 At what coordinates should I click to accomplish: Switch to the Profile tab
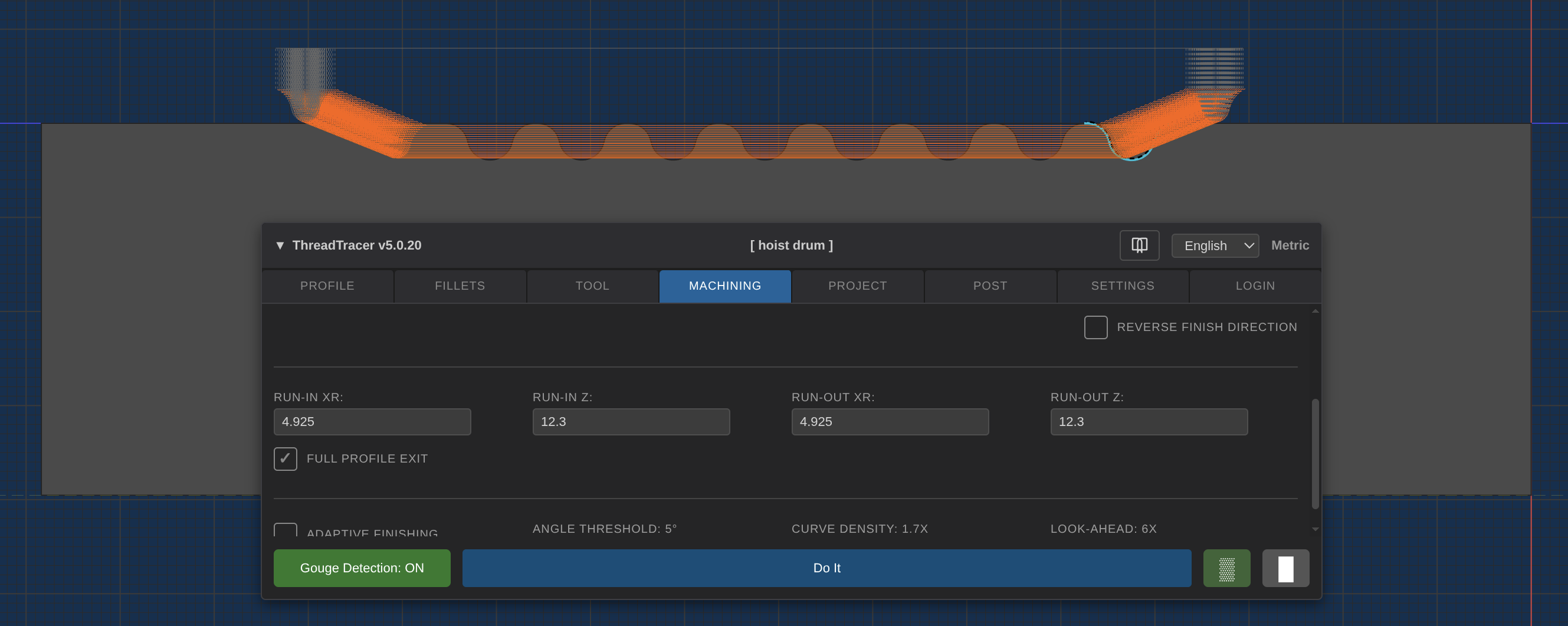click(327, 286)
